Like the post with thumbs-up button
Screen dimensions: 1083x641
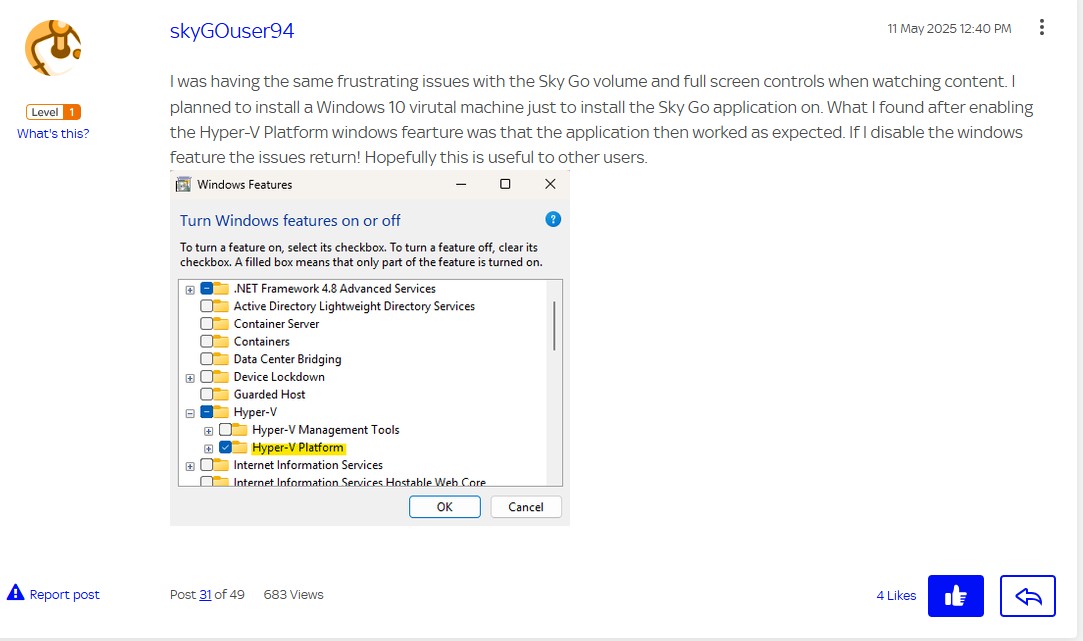[x=955, y=596]
